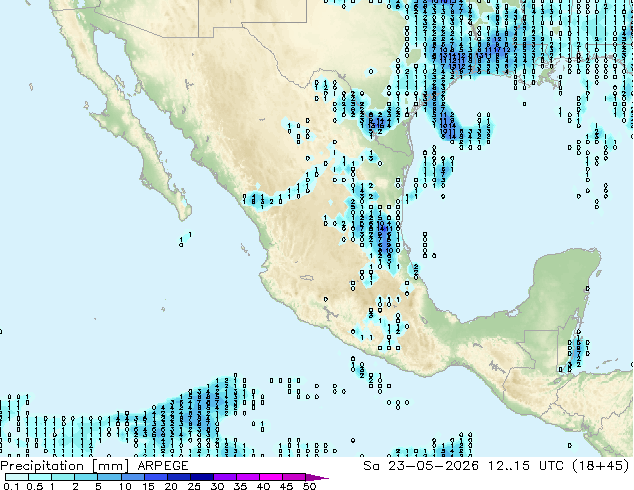The image size is (634, 490).
Task: Click the "0.5" legend tick label
Action: click(x=35, y=486)
